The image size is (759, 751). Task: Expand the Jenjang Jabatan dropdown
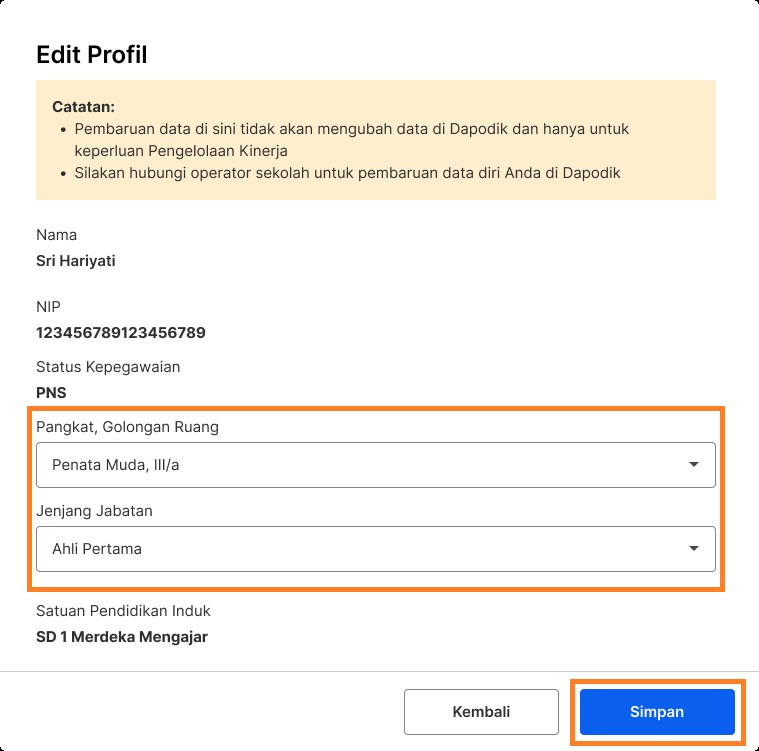click(375, 549)
